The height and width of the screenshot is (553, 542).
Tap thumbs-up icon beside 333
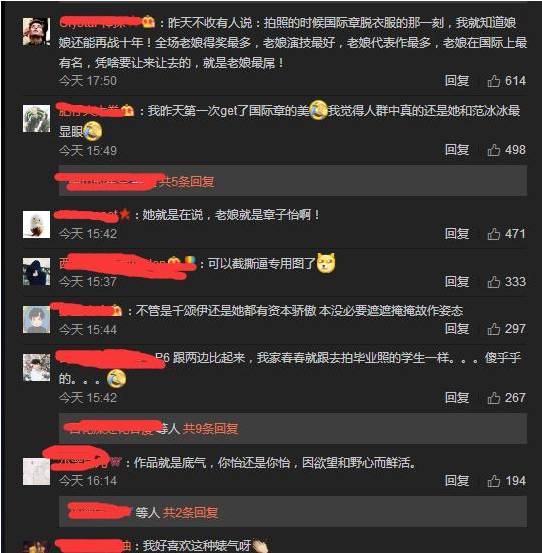click(x=494, y=282)
